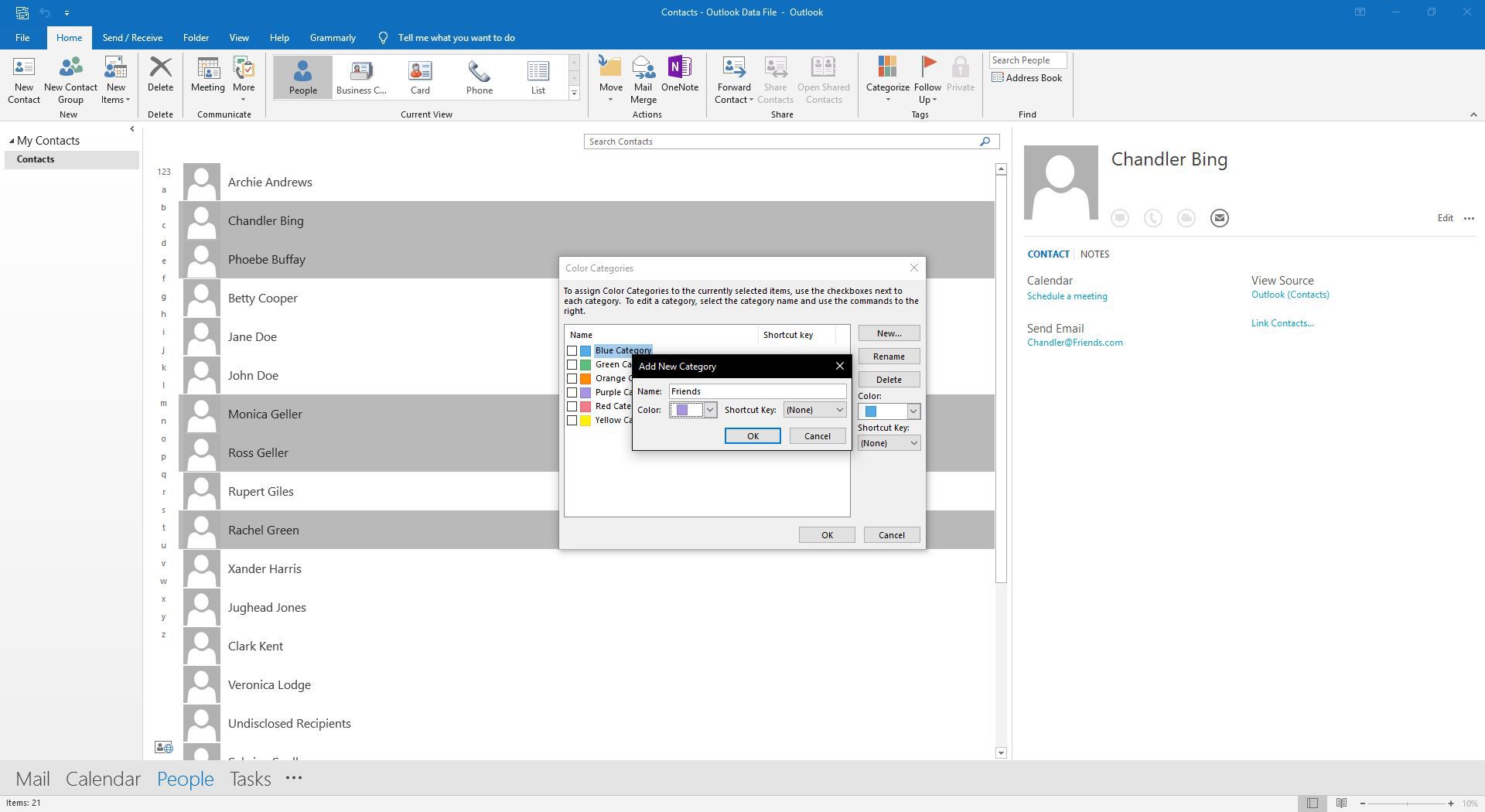Open the Mail navigation
1485x812 pixels.
[32, 779]
